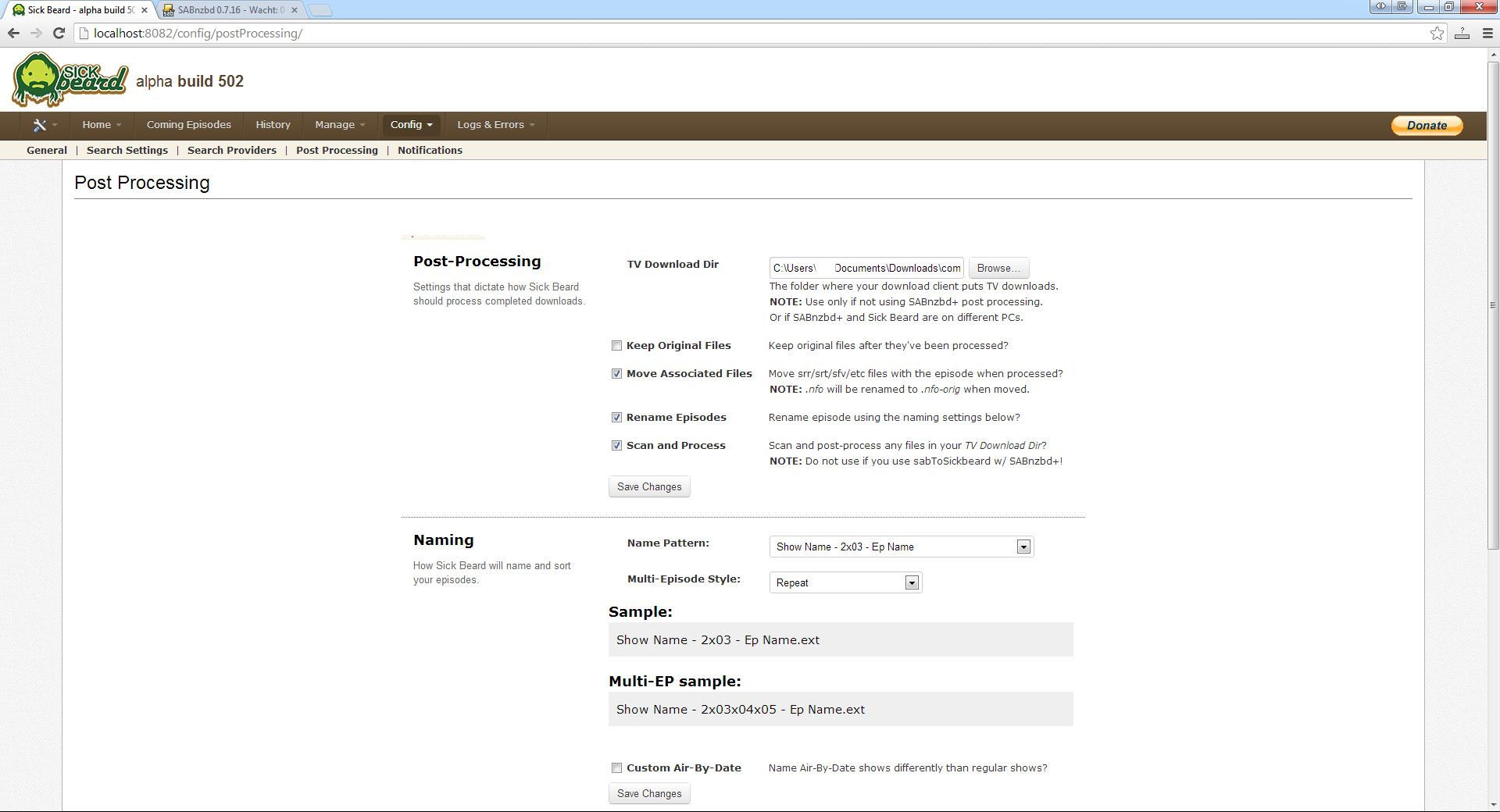The image size is (1500, 812).
Task: Go to General config tab
Action: [x=47, y=150]
